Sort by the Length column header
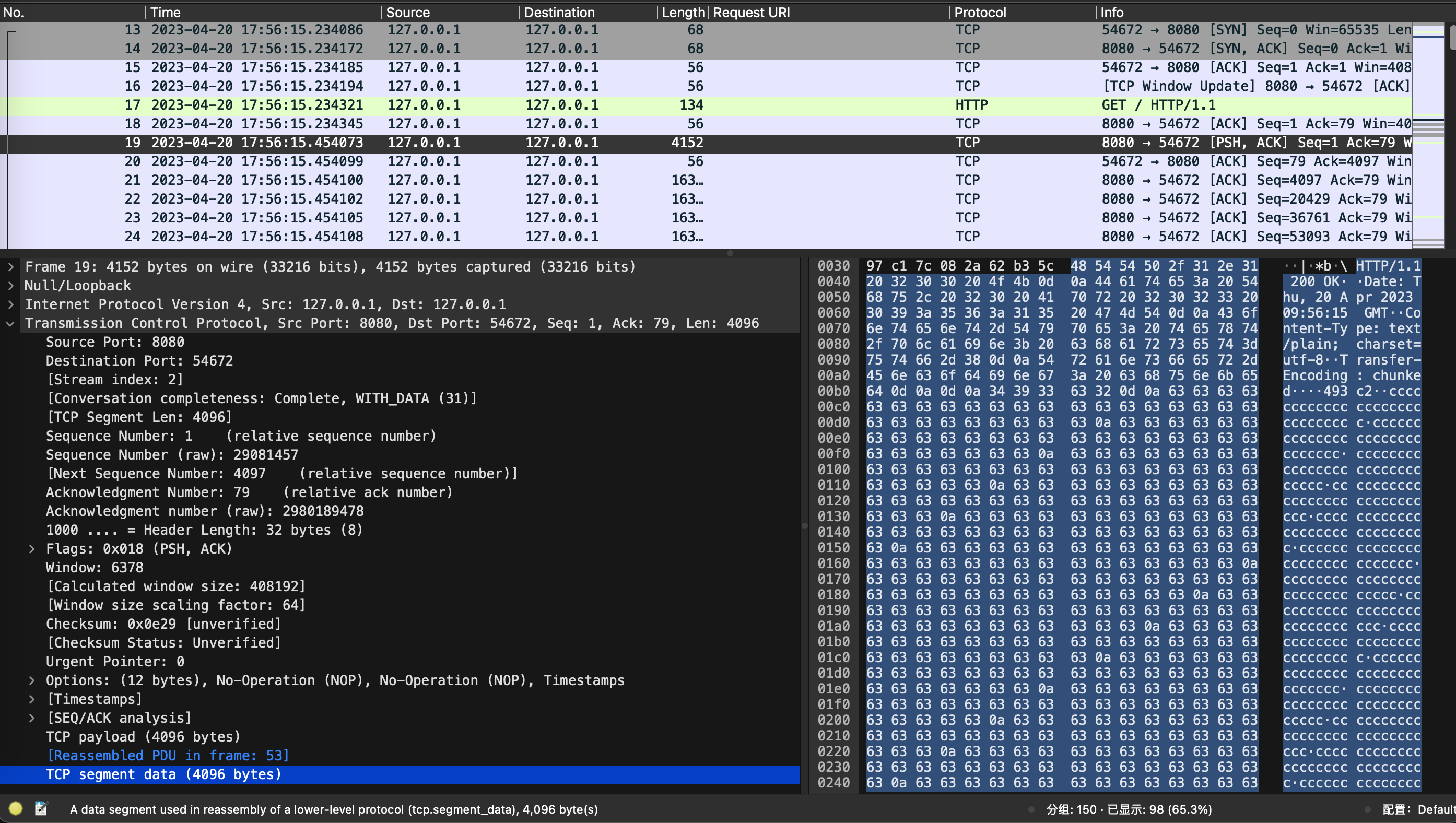 pos(683,12)
